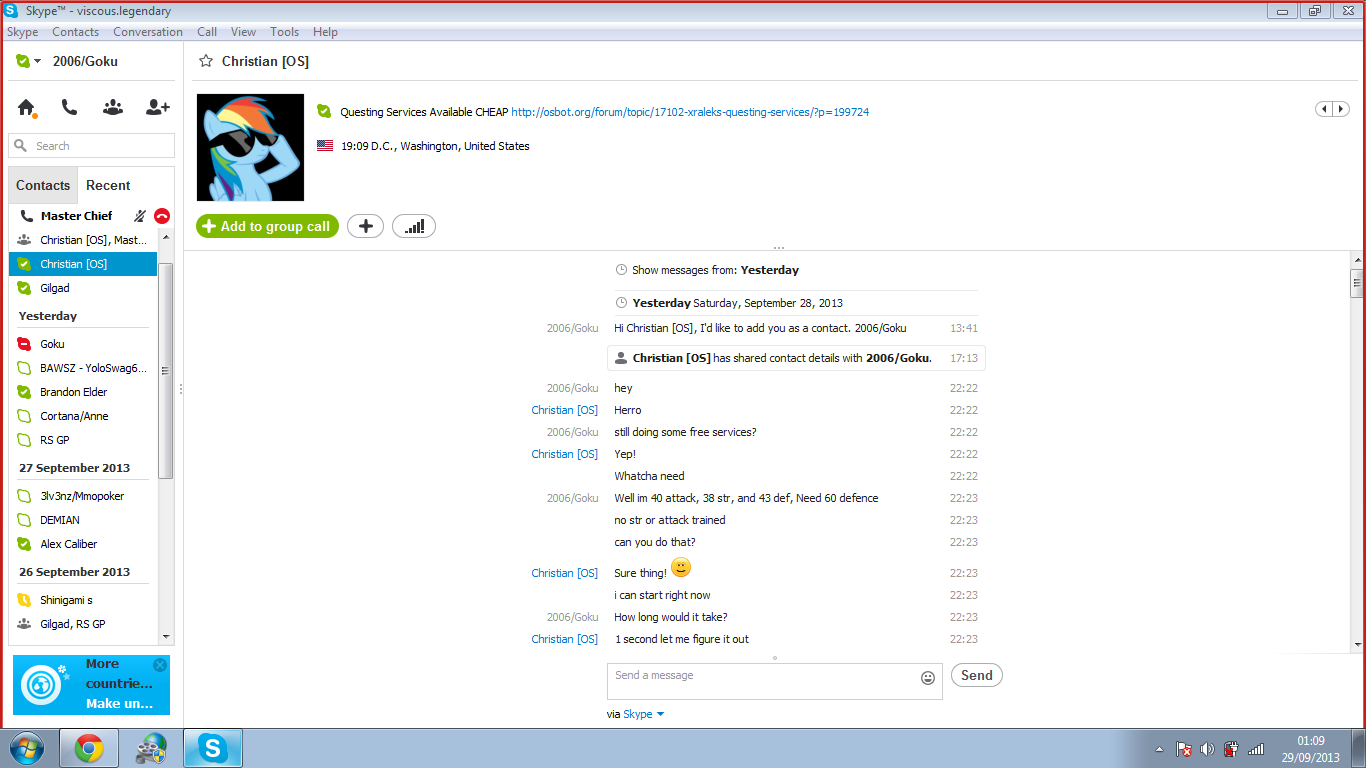The image size is (1366, 768).
Task: Open status dropdown next to 2006/Goku
Action: coord(37,61)
